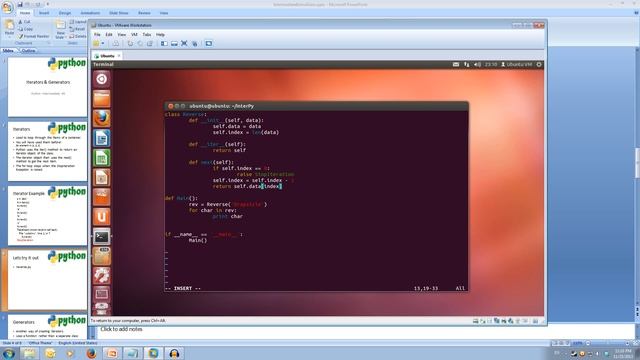Open VMware snapshot manager toolbar icon

click(x=150, y=43)
